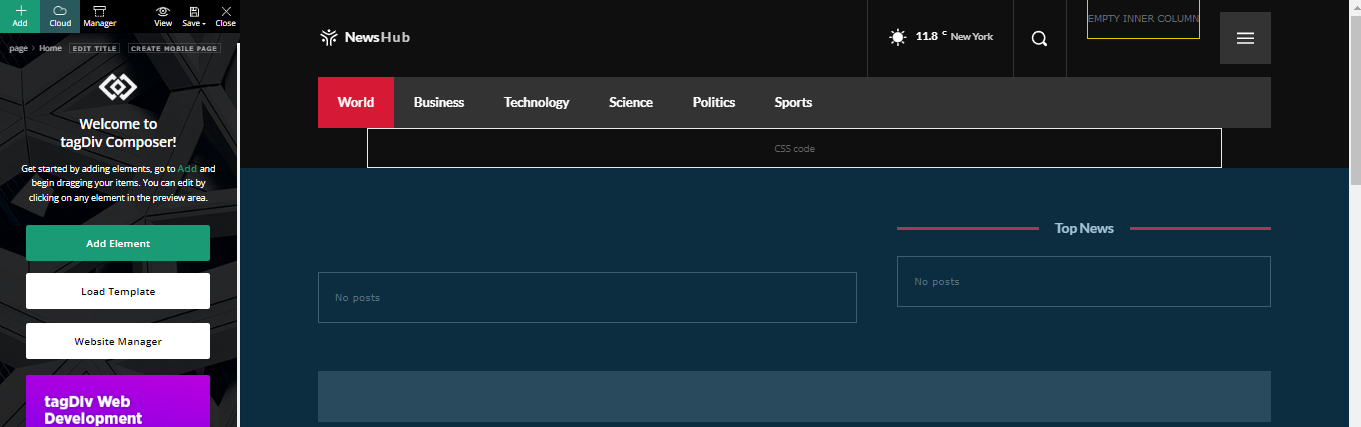This screenshot has height=427, width=1361.
Task: Select the World menu tab
Action: [x=356, y=102]
